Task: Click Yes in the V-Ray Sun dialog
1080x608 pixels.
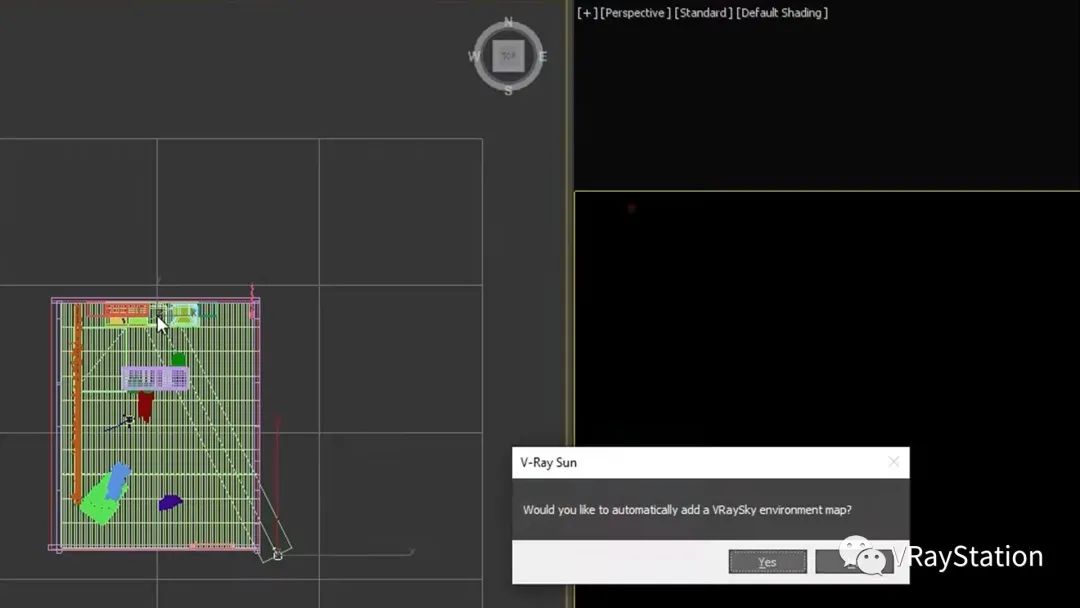Action: click(767, 561)
